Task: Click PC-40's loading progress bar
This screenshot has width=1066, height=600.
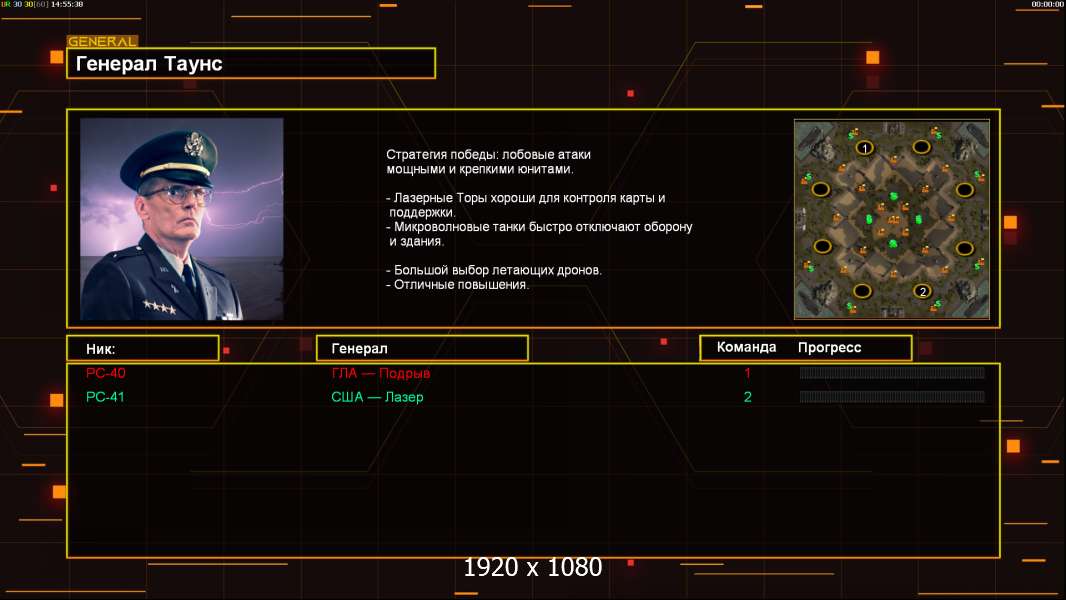Action: point(892,372)
